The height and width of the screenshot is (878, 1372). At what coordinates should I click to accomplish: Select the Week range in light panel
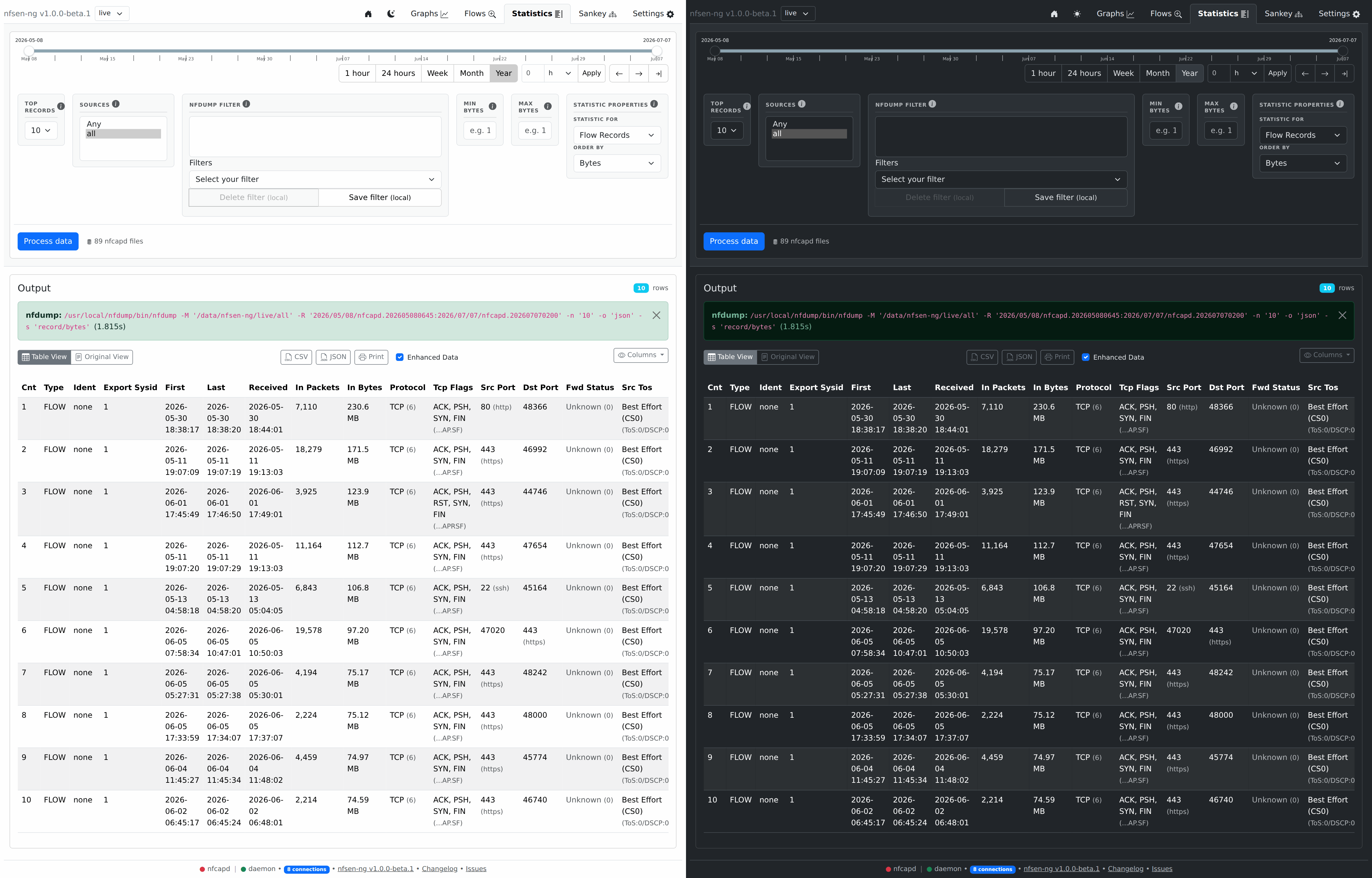click(x=438, y=74)
